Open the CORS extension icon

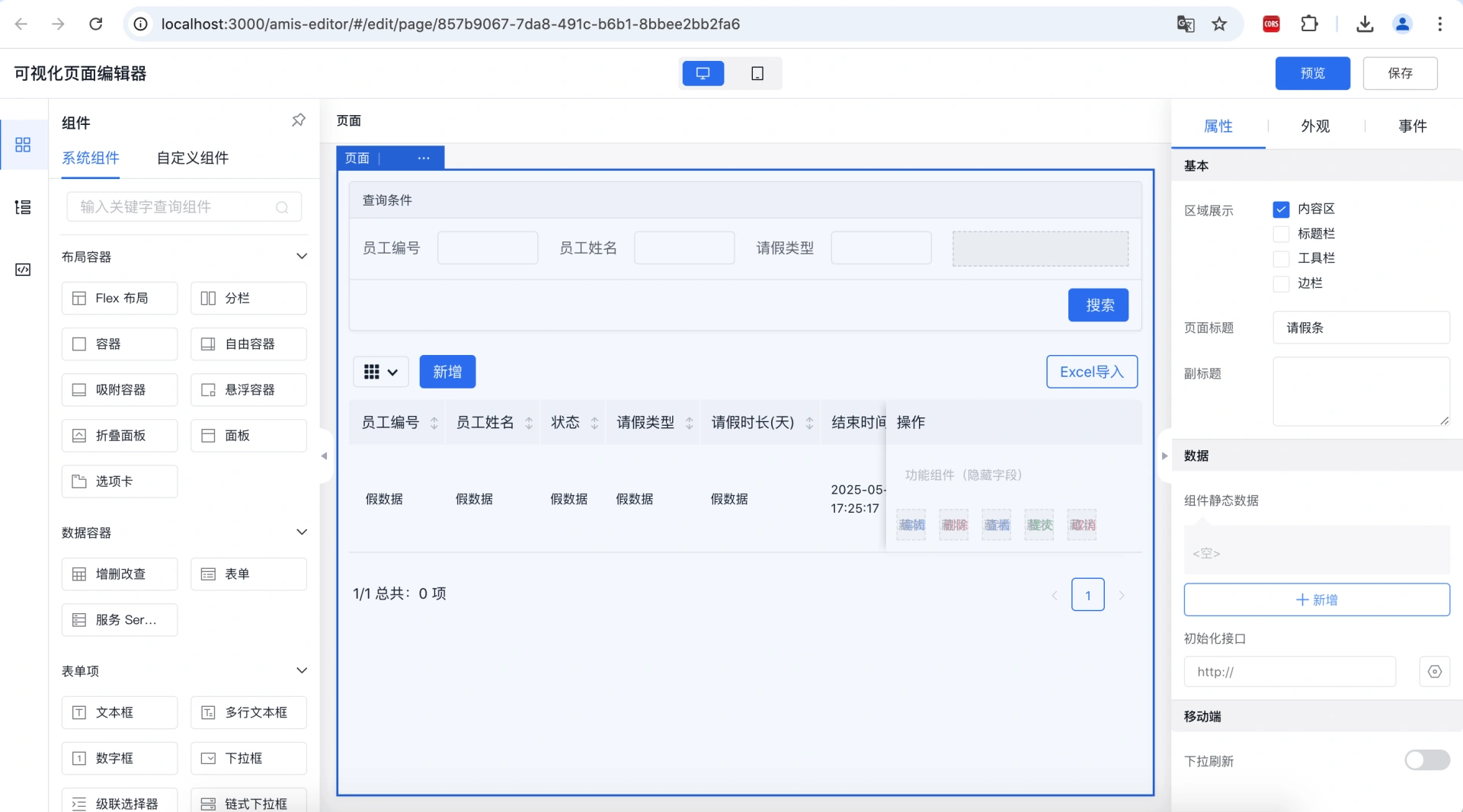[1272, 24]
